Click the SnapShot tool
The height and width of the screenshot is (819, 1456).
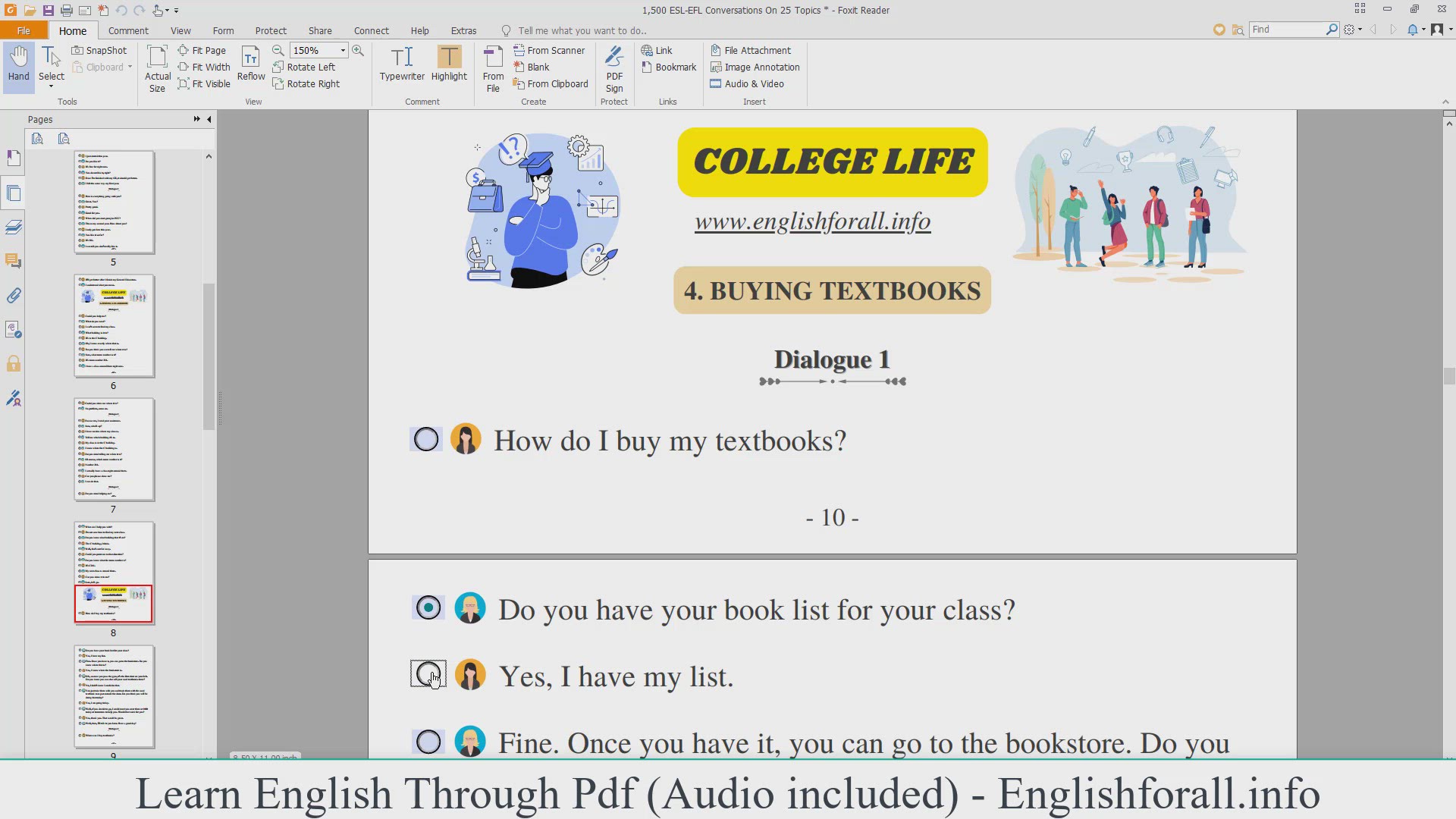[x=99, y=50]
